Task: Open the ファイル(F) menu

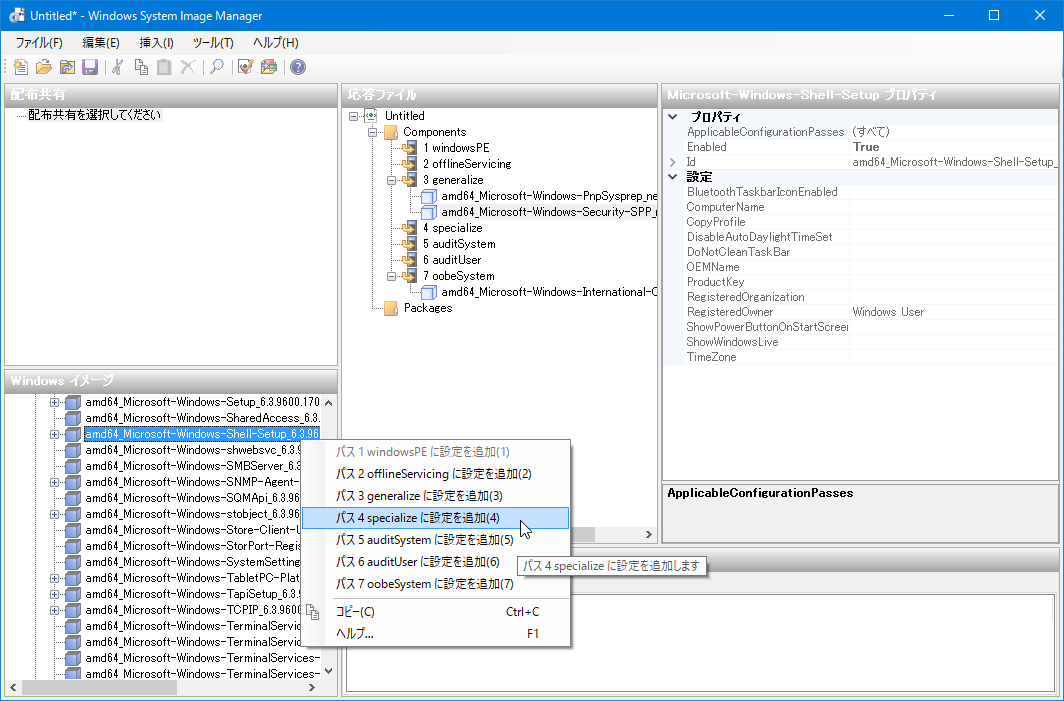Action: click(x=39, y=43)
